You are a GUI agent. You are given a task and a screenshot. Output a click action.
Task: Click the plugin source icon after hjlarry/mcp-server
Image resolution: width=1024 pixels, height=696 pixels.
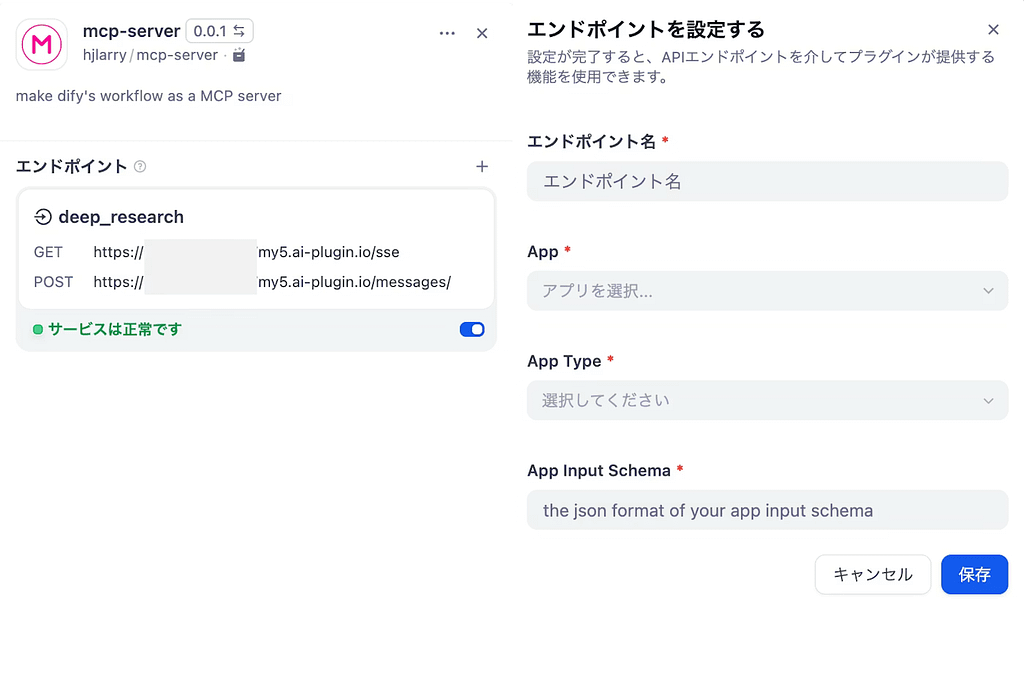tap(238, 55)
